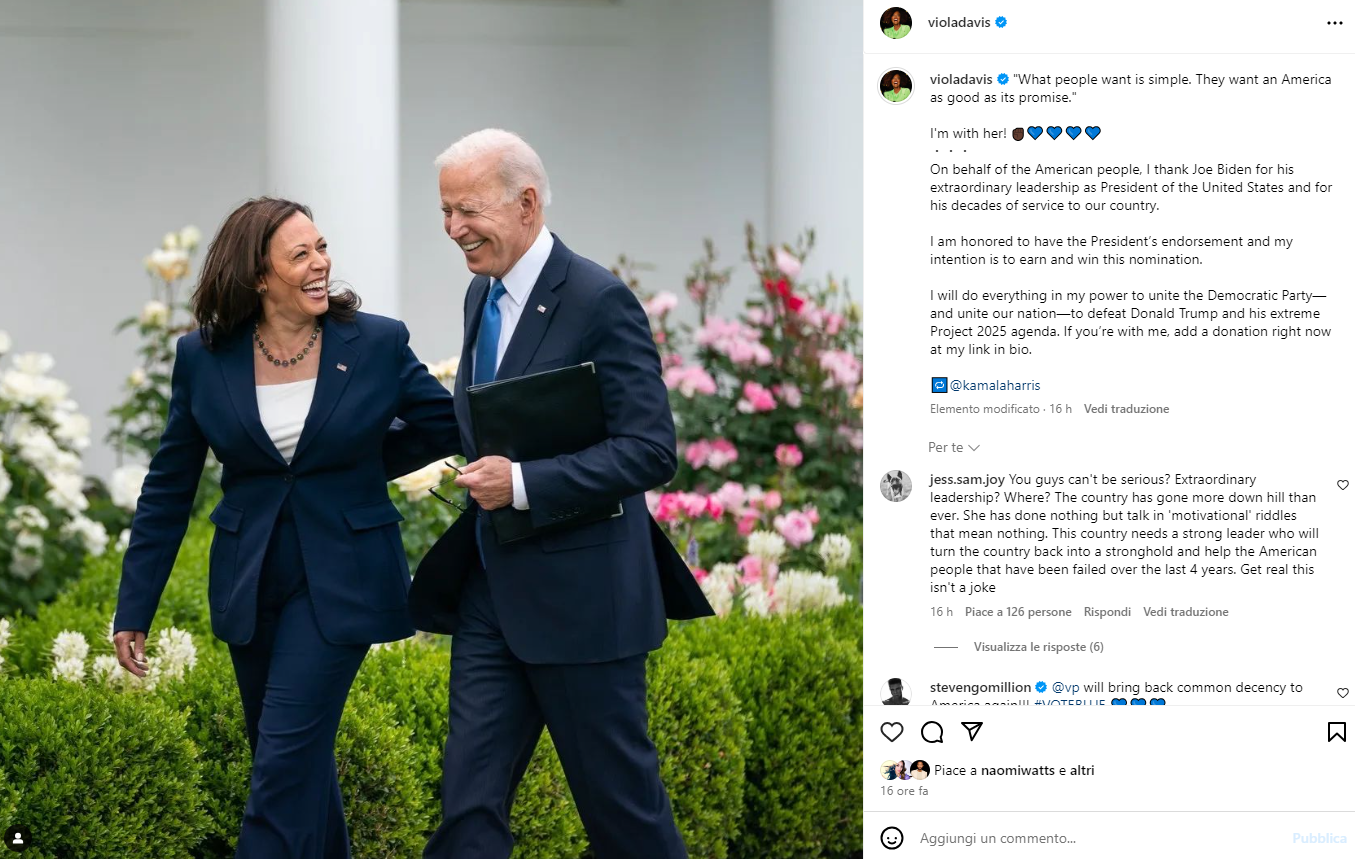Screen dimensions: 1355x859
Task: Like the post with the heart icon
Action: (892, 732)
